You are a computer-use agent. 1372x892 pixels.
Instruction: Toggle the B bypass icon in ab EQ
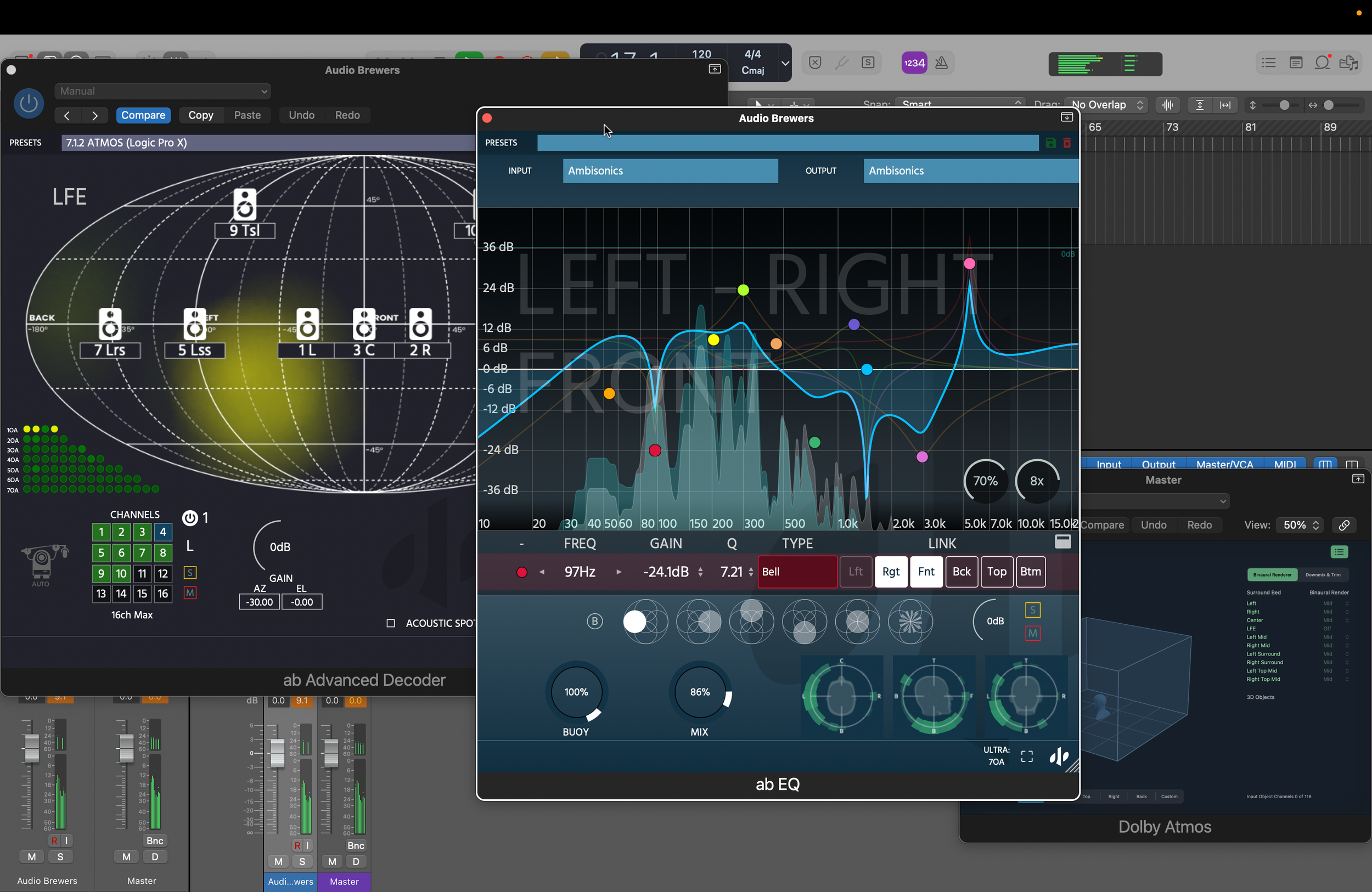point(594,621)
